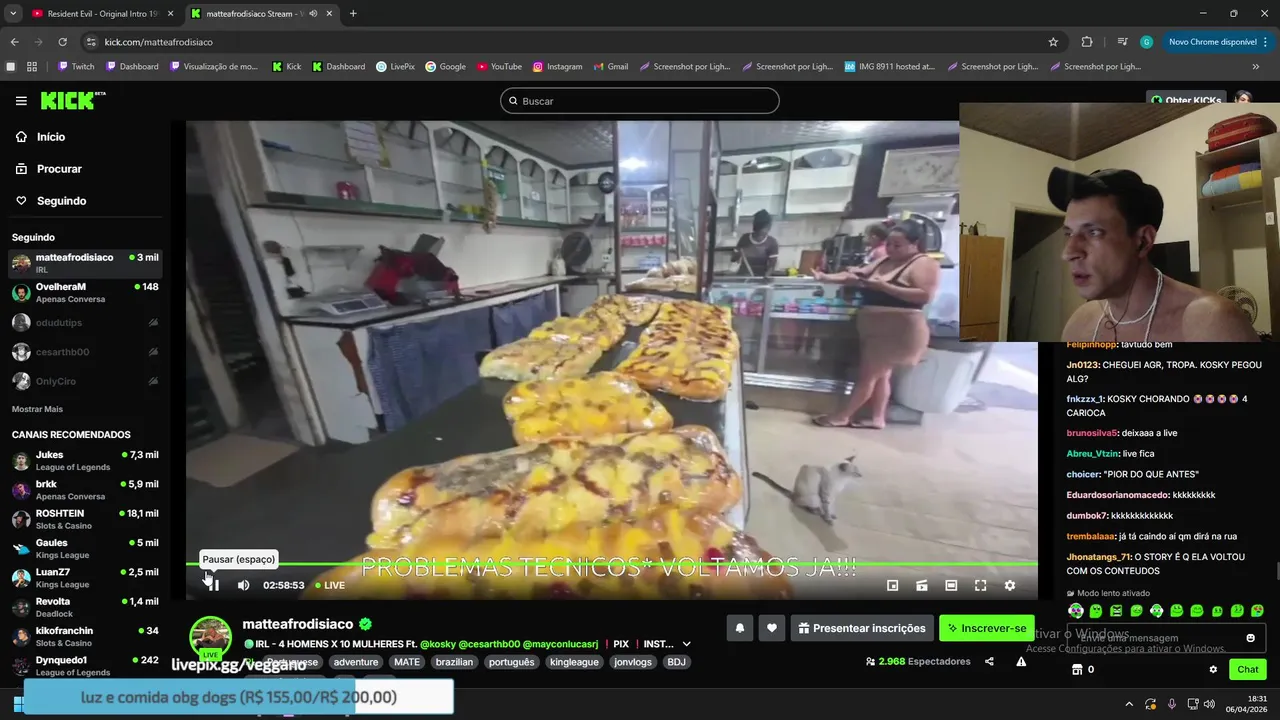This screenshot has width=1280, height=720.
Task: Click the address bar URL
Action: click(x=158, y=42)
